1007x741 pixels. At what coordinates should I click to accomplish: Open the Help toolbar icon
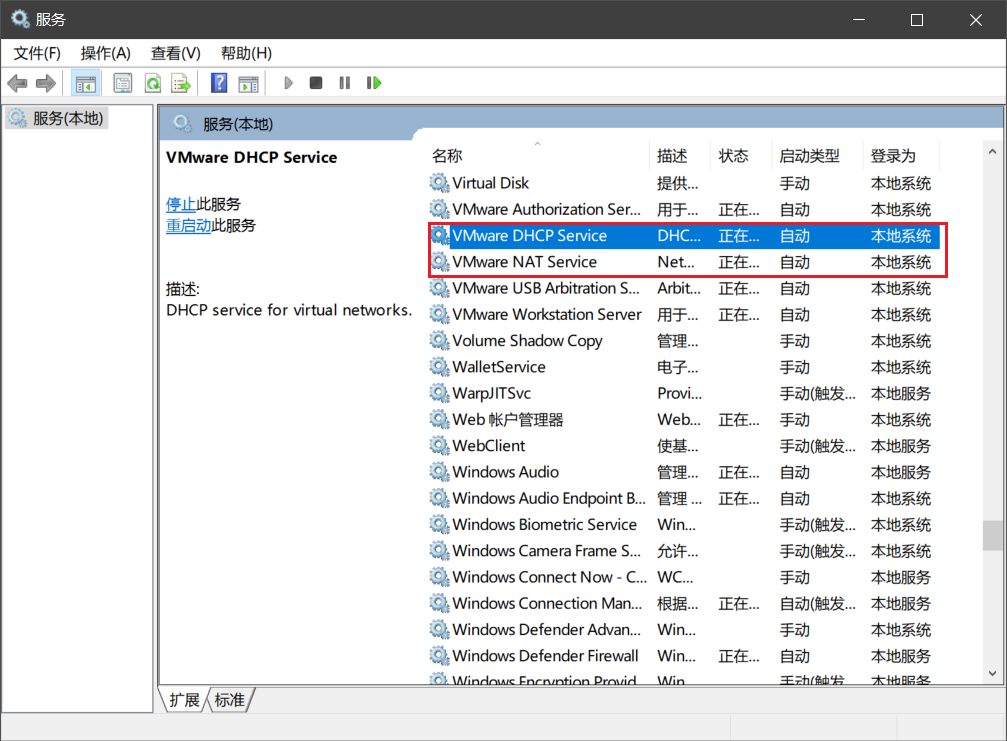coord(219,83)
